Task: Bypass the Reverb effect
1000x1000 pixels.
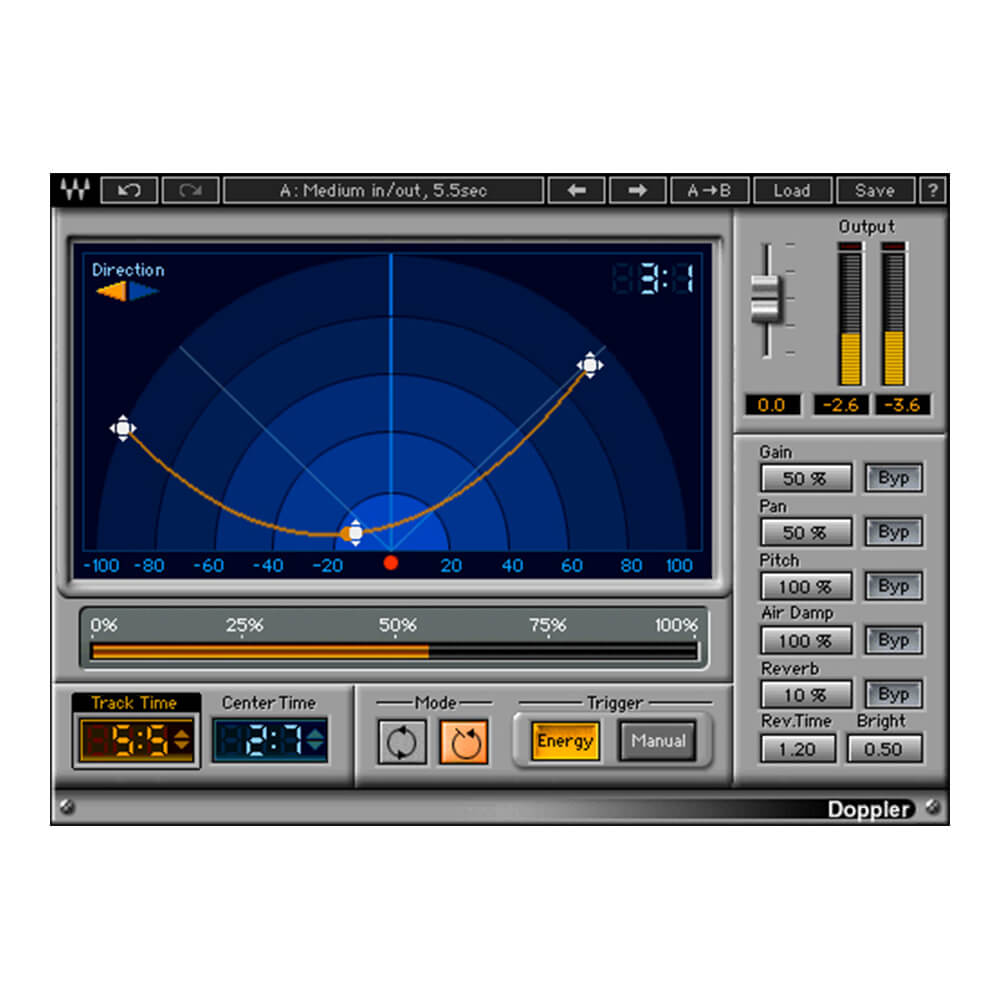Action: click(x=893, y=695)
